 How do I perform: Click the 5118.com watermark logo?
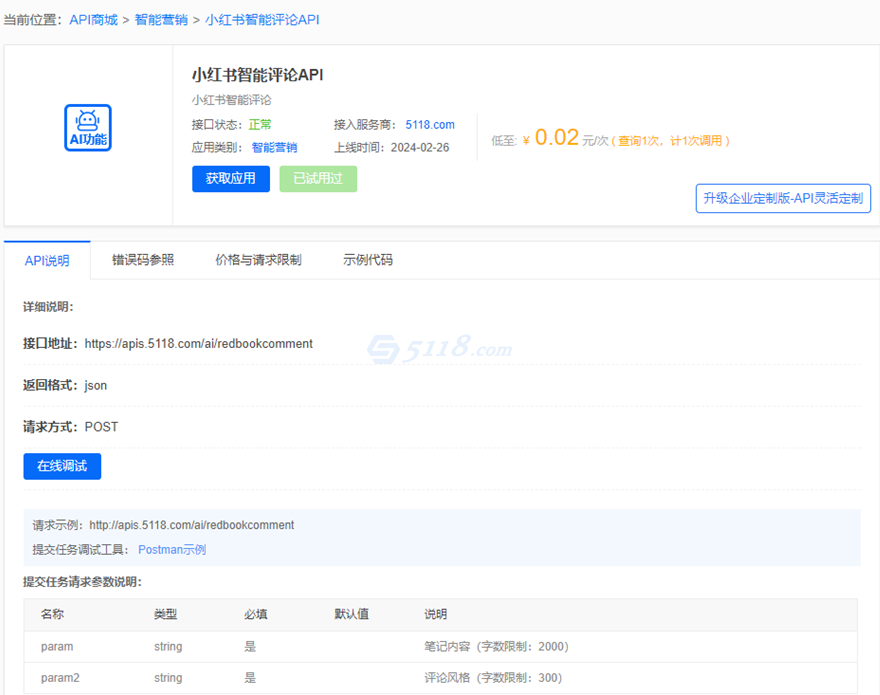pyautogui.click(x=439, y=349)
